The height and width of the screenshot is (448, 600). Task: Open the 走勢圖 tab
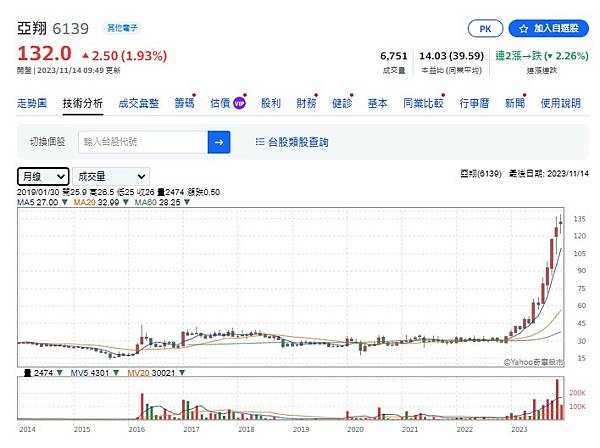(x=32, y=103)
